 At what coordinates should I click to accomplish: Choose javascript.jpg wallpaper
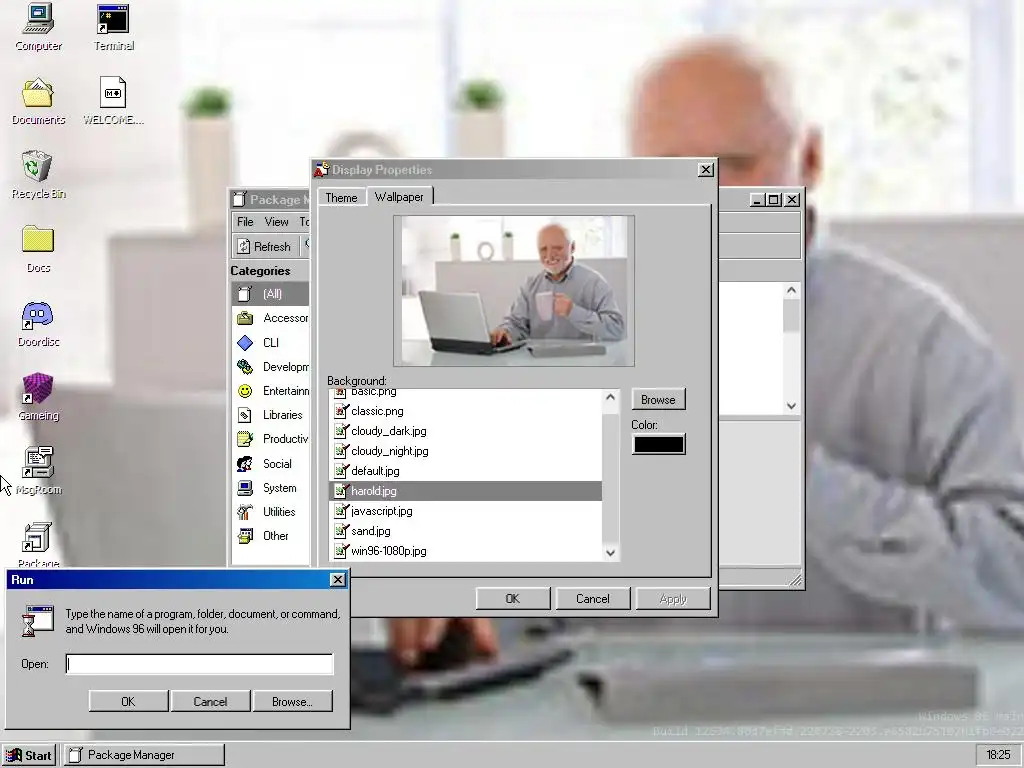(466, 511)
